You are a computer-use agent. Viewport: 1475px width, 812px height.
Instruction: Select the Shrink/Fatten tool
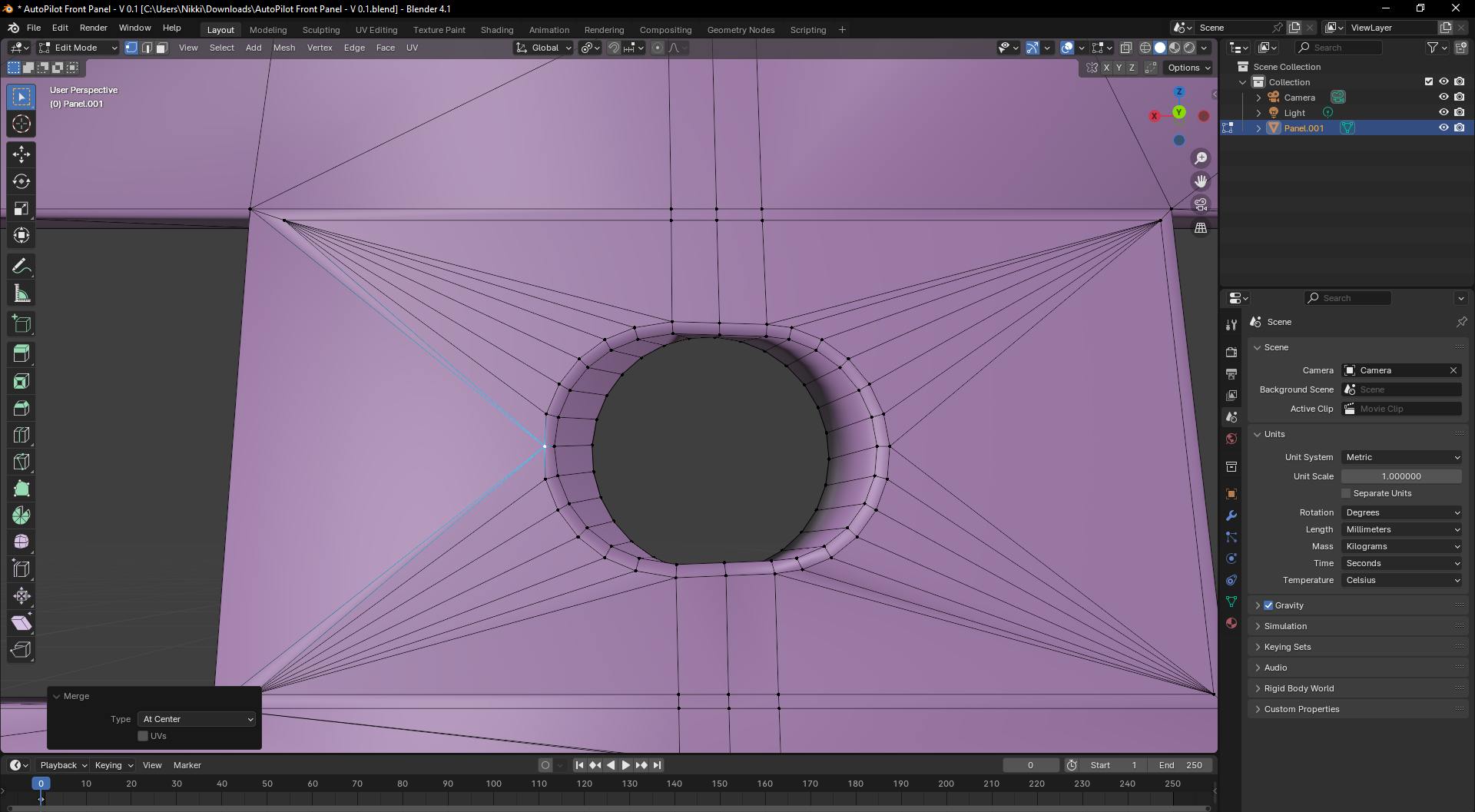pos(22,596)
